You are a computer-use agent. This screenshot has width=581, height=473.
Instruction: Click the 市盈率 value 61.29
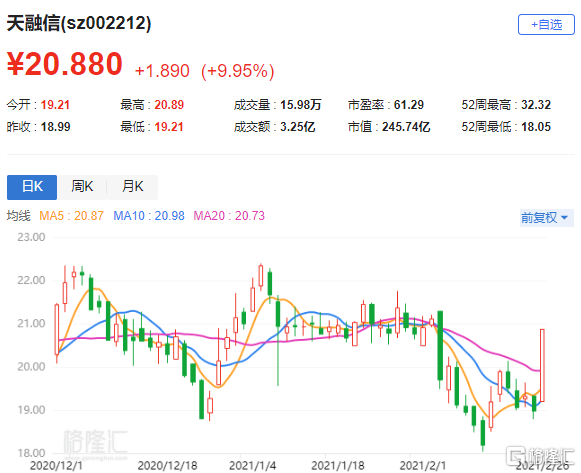click(409, 105)
